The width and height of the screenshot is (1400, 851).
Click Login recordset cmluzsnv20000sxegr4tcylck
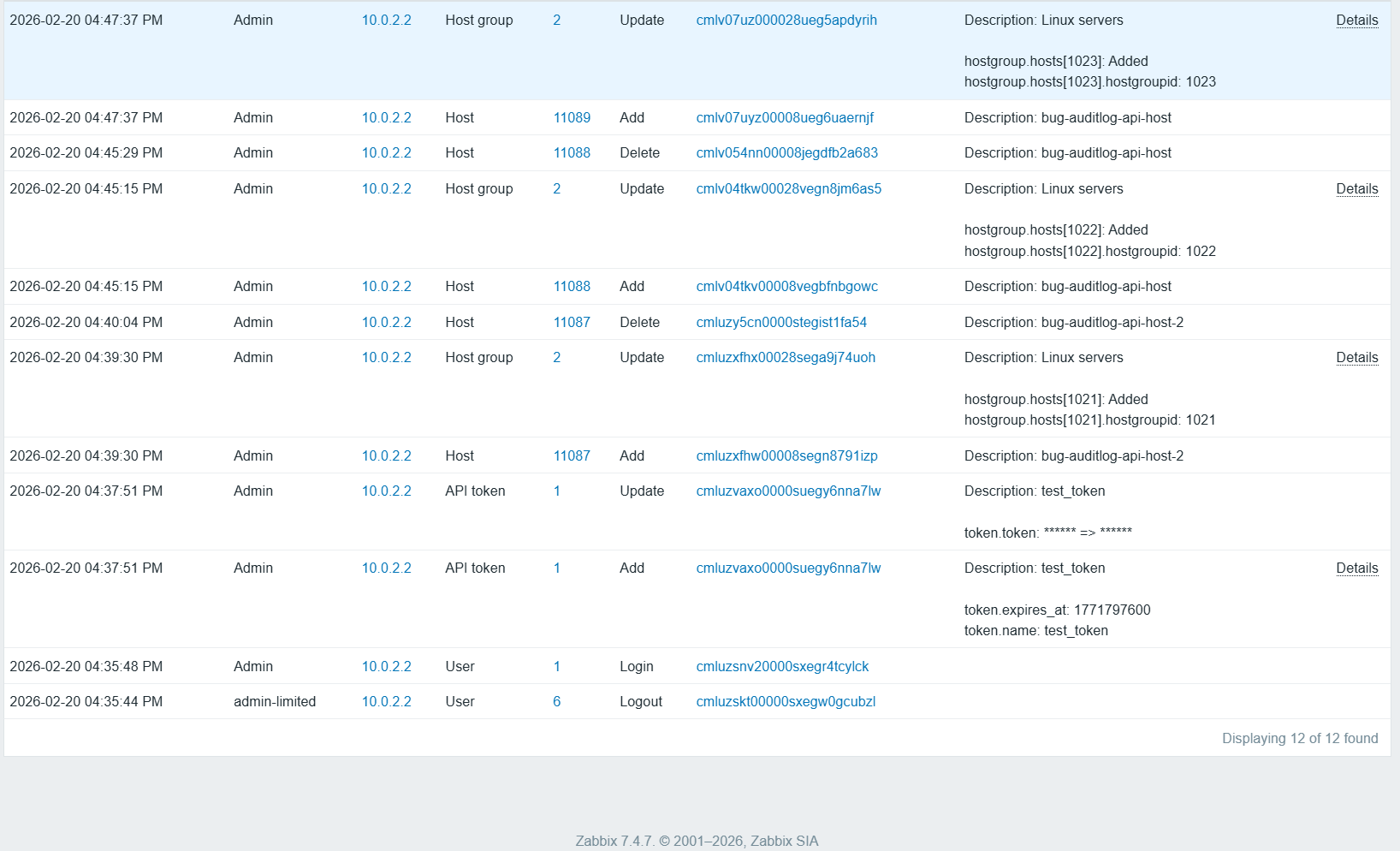(781, 667)
